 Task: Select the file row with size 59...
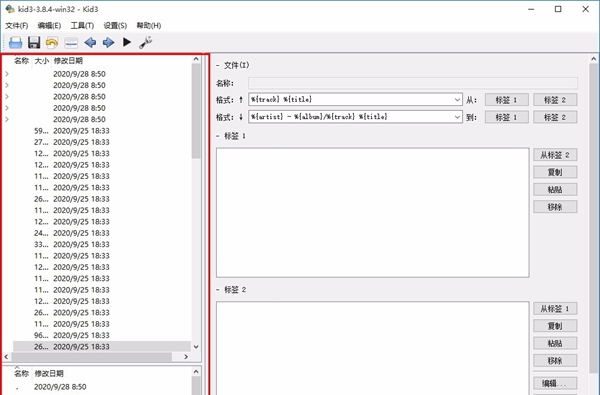tap(102, 131)
